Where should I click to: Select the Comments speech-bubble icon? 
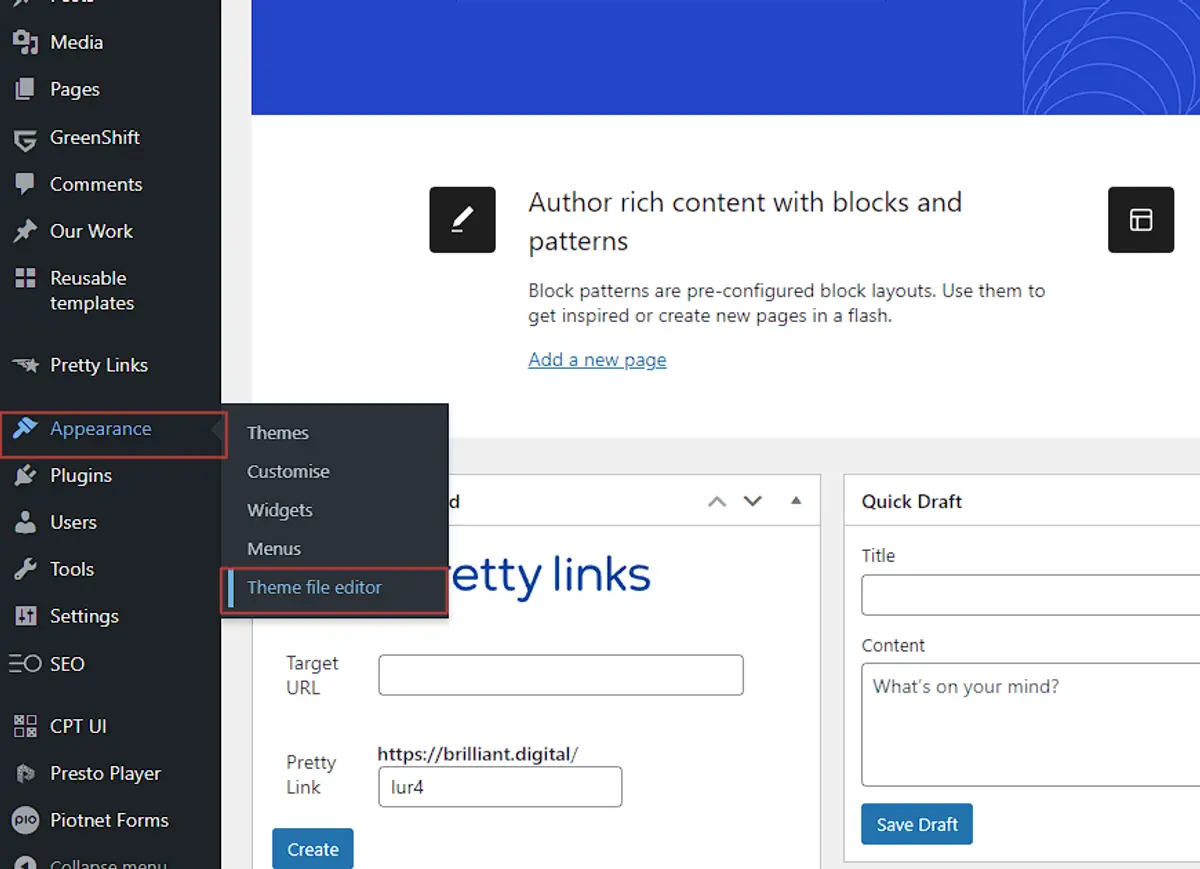(25, 184)
